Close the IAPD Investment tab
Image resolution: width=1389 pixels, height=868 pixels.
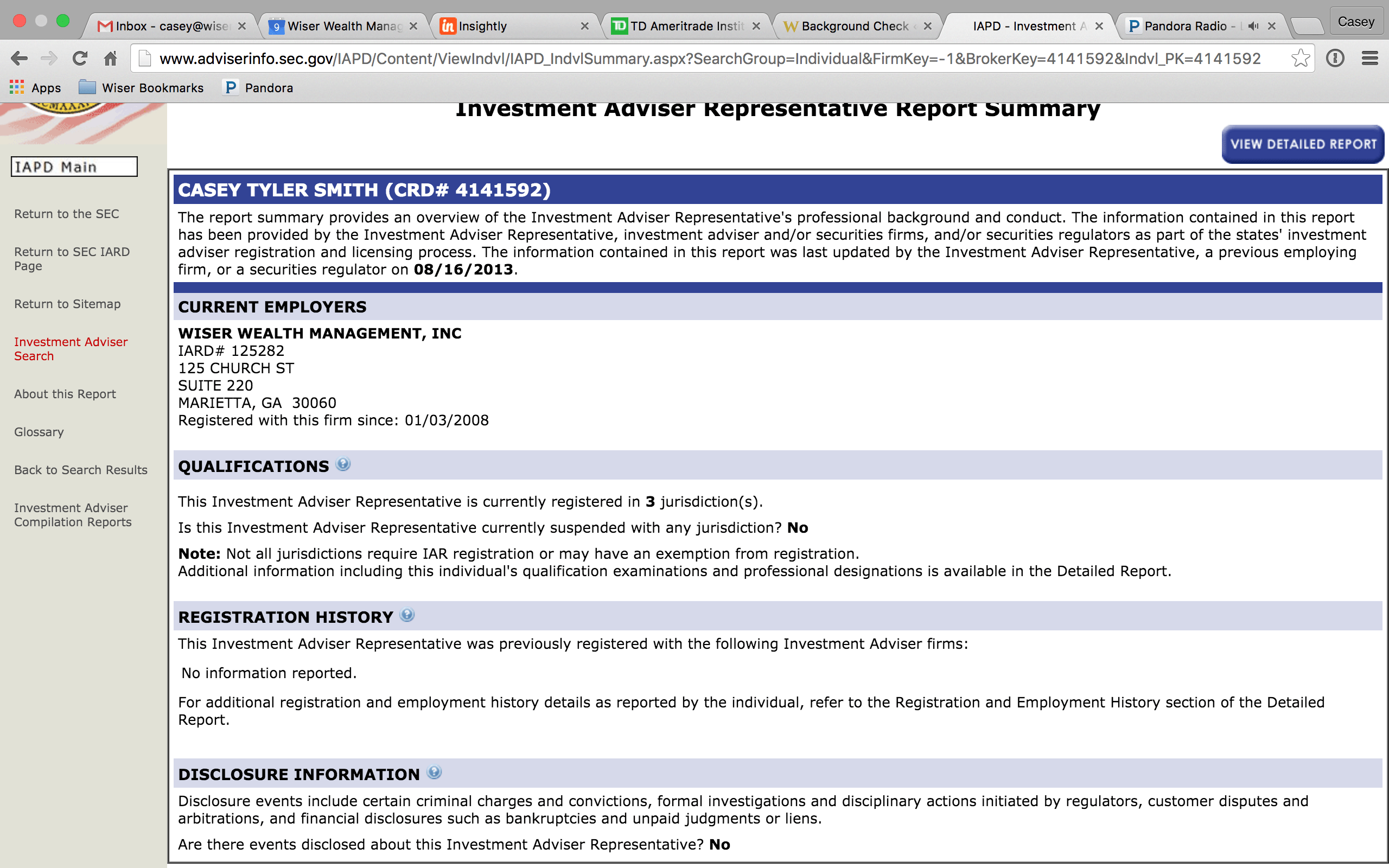click(1099, 26)
